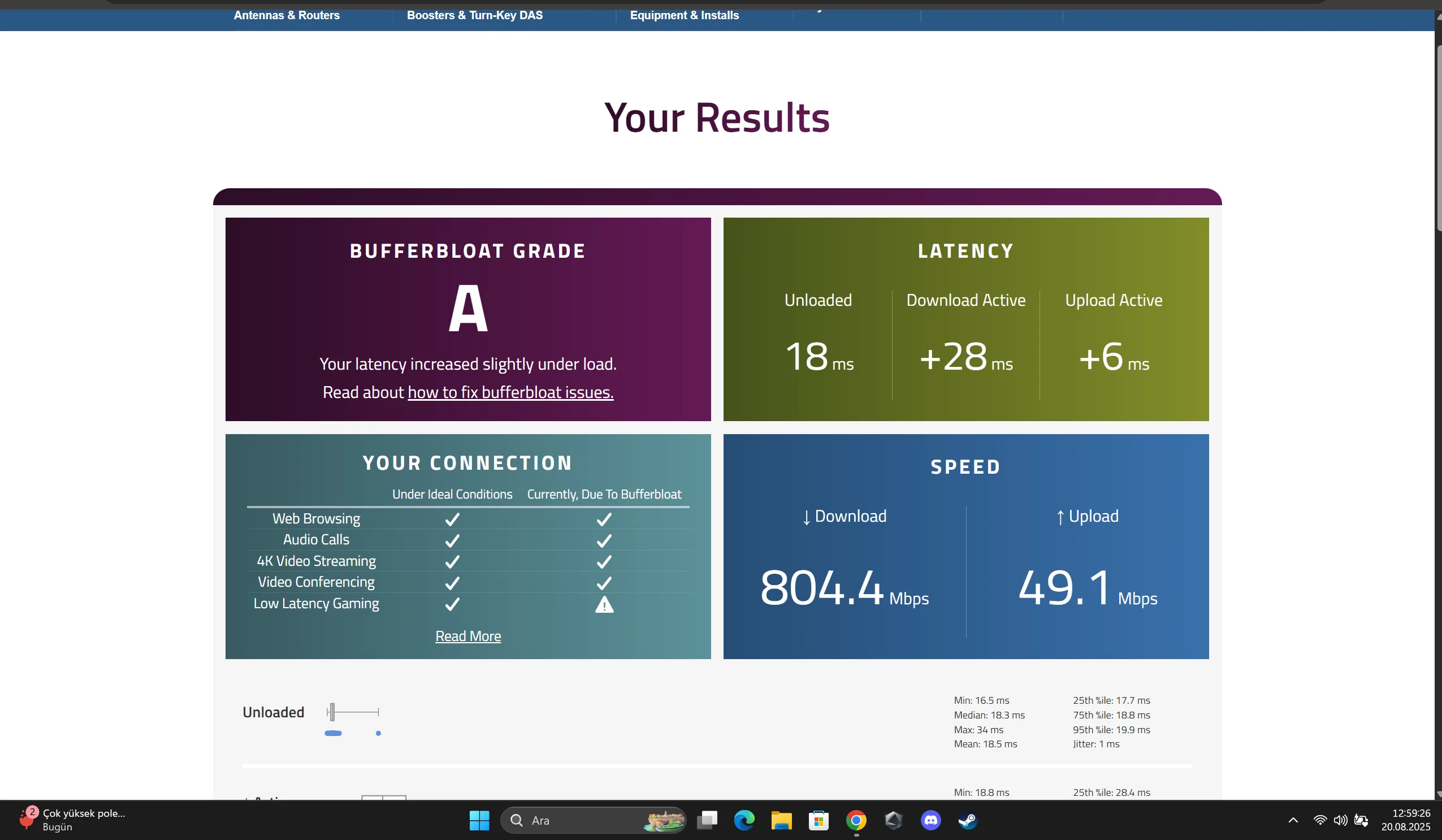1442x840 pixels.
Task: Open the Discord taskbar icon
Action: (x=930, y=820)
